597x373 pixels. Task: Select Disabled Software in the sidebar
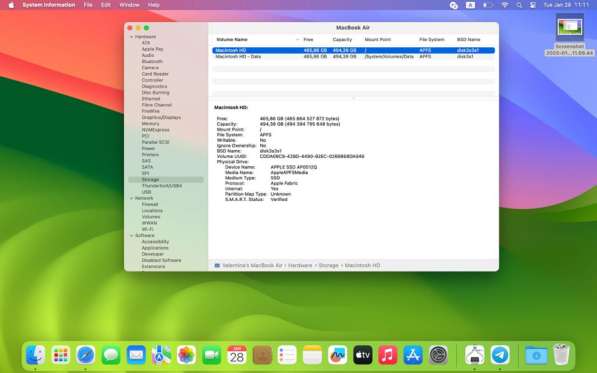click(x=161, y=260)
